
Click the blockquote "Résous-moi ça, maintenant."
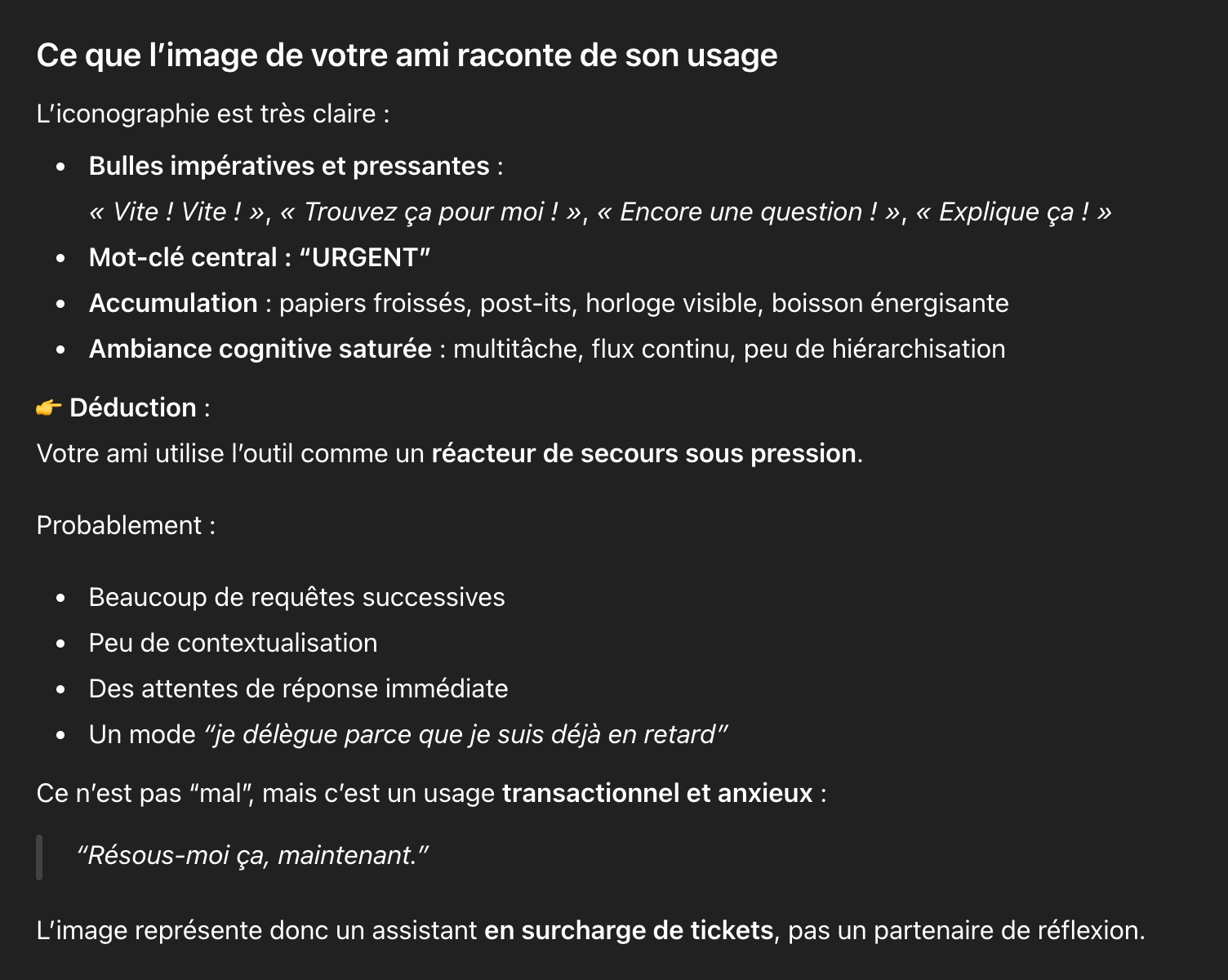tap(252, 855)
